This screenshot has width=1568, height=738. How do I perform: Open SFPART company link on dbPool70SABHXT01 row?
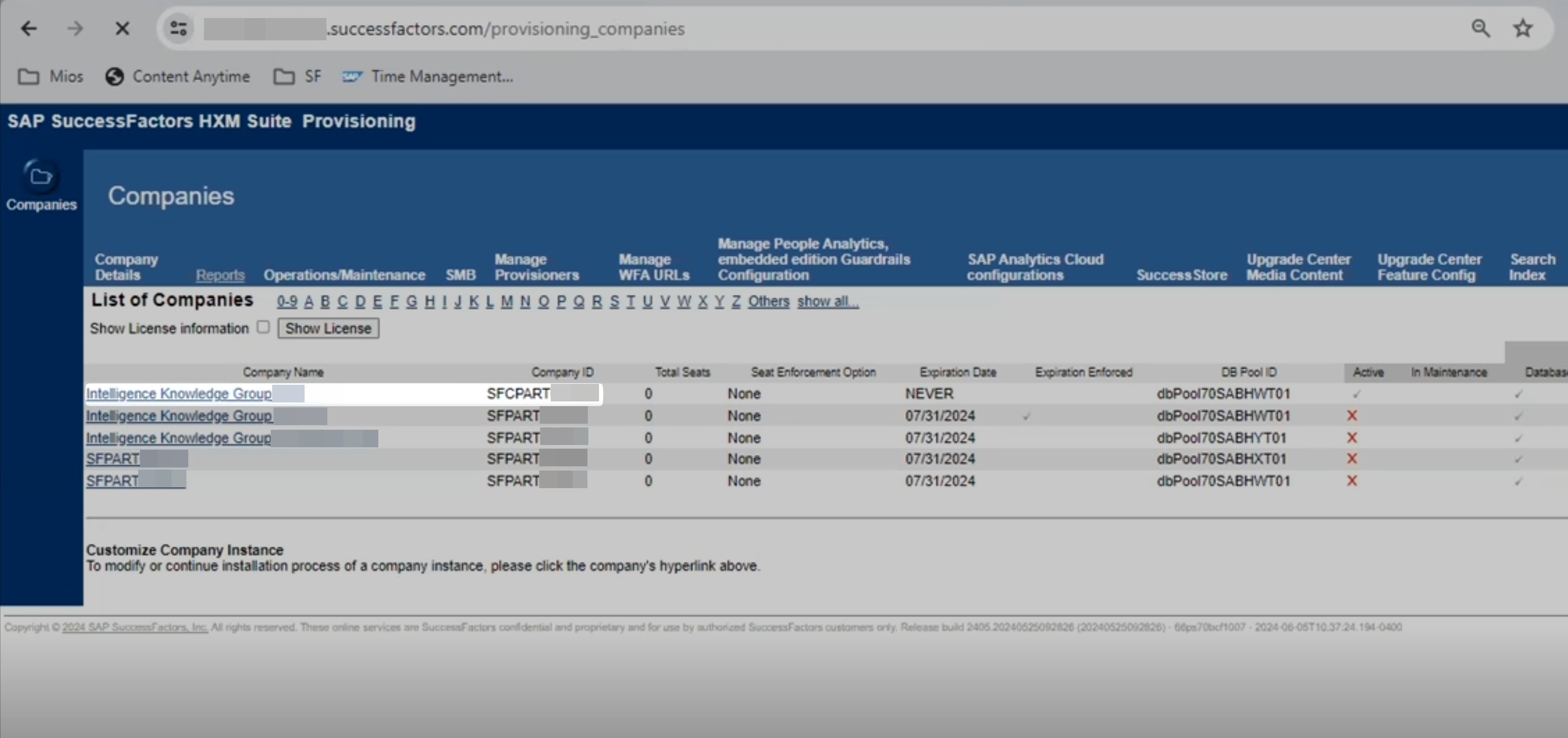[x=113, y=459]
